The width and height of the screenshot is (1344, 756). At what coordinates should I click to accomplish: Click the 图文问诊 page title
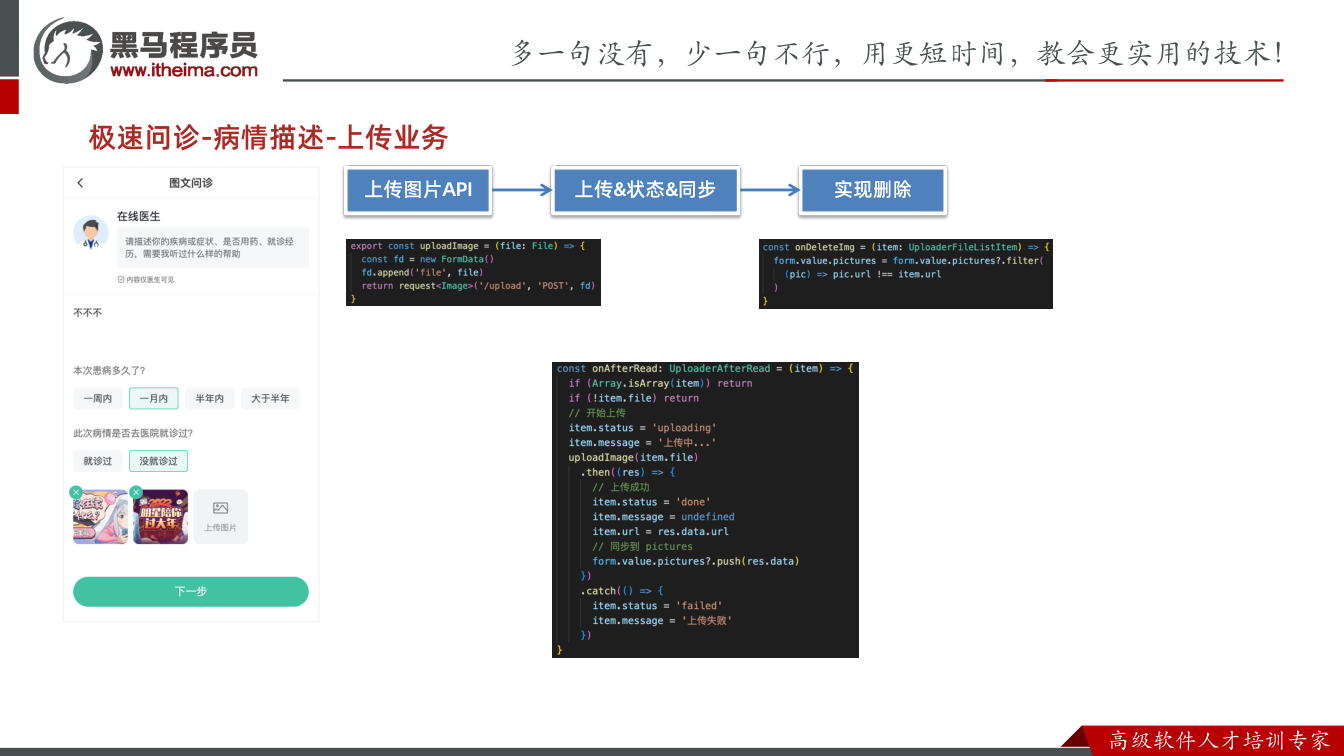tap(191, 183)
